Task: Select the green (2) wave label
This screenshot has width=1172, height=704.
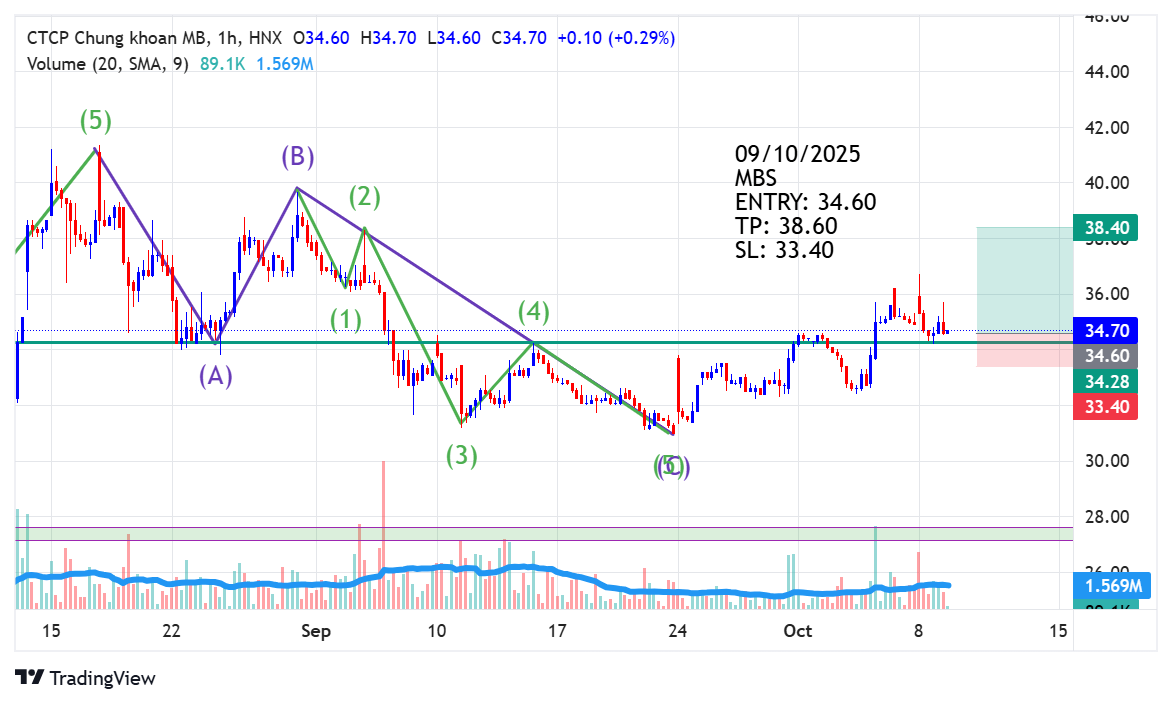Action: [365, 197]
